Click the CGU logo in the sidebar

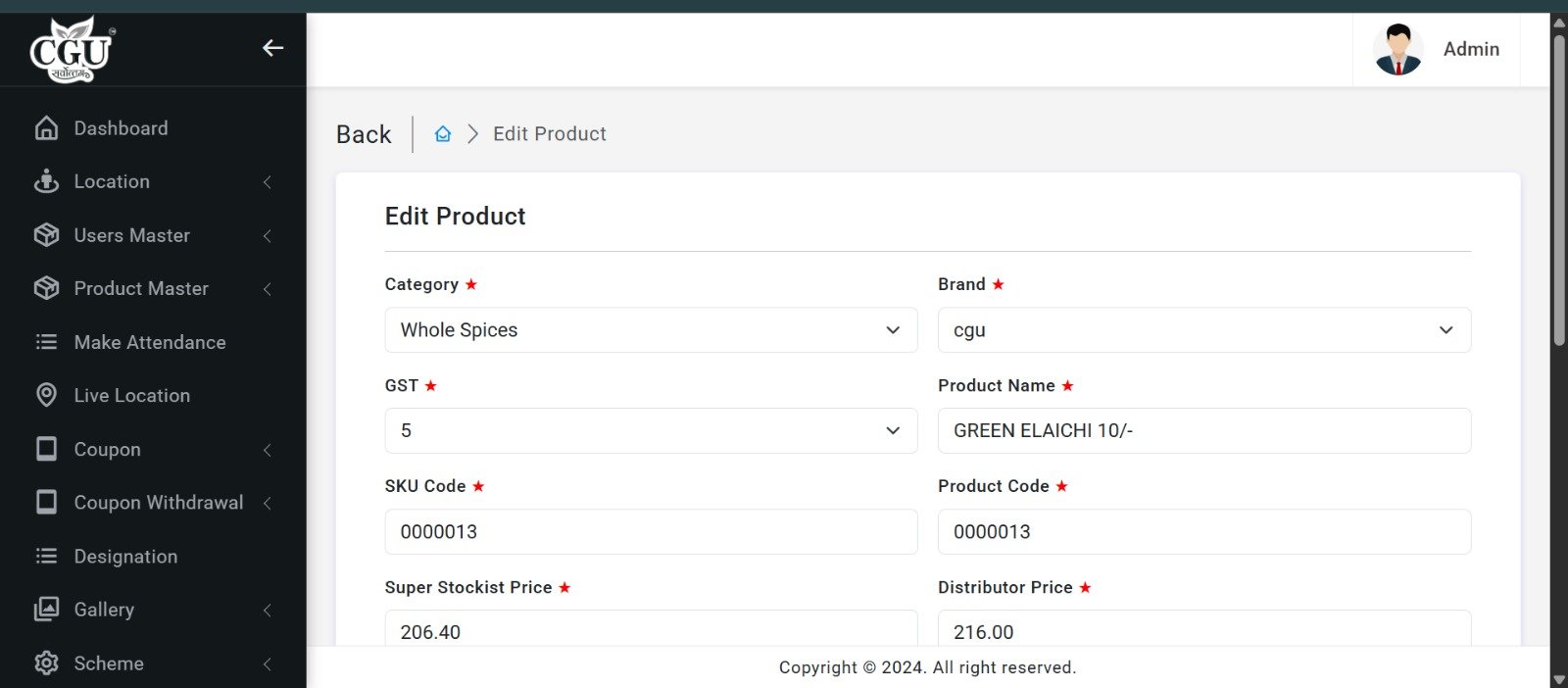[x=72, y=49]
